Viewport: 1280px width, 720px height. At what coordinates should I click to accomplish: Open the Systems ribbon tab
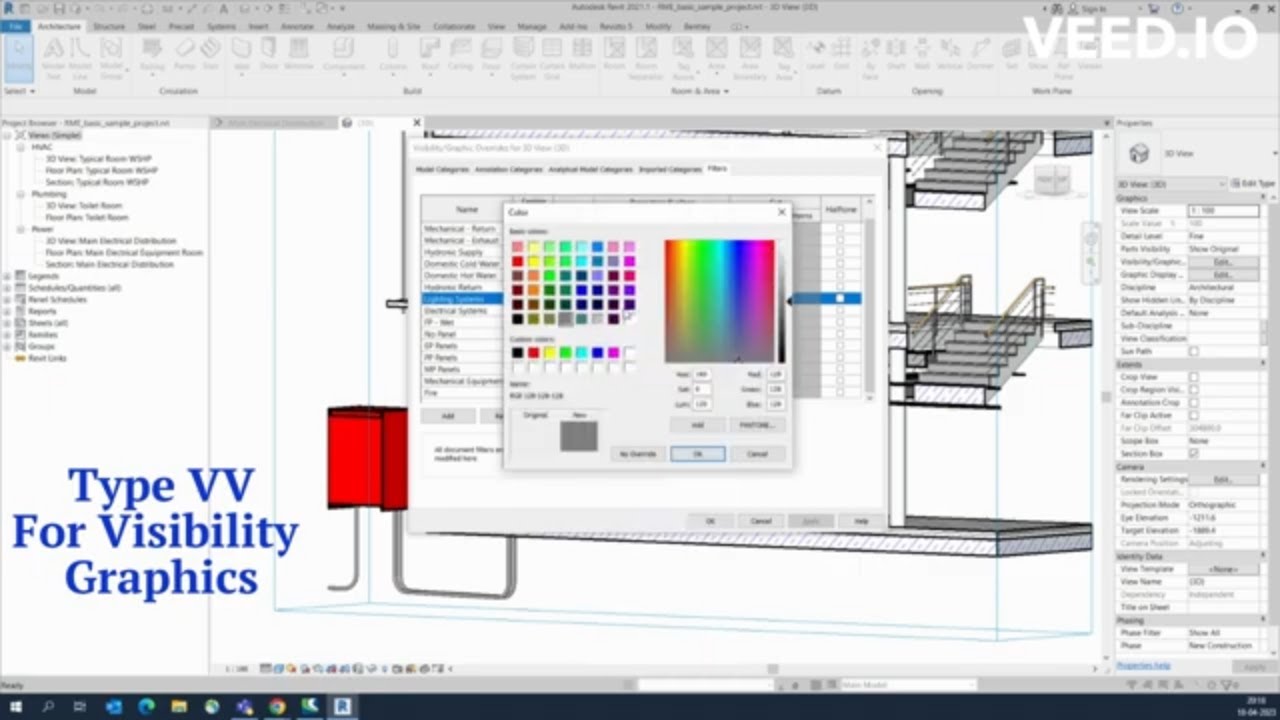[221, 27]
